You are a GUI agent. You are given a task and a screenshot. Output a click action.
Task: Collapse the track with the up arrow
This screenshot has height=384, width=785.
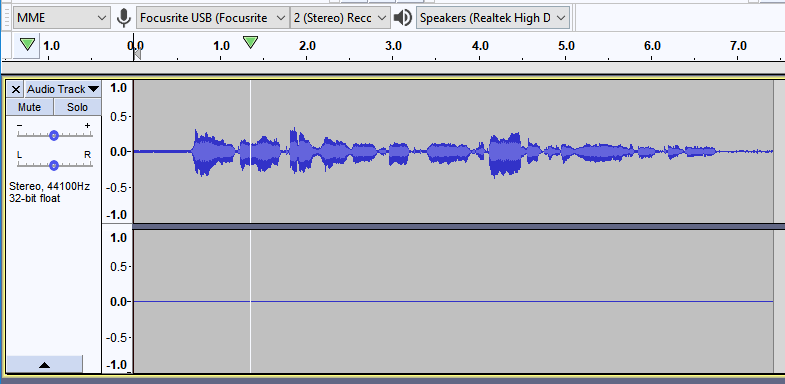(45, 364)
